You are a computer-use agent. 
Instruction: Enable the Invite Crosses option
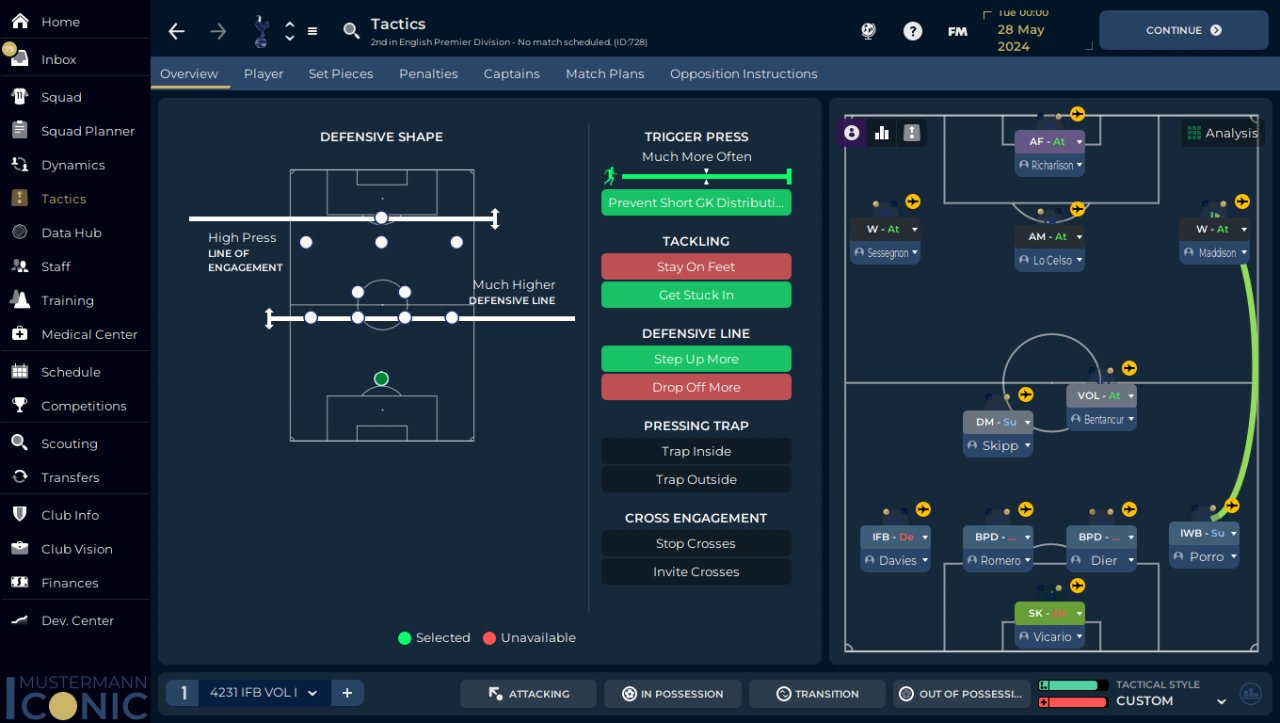(696, 572)
